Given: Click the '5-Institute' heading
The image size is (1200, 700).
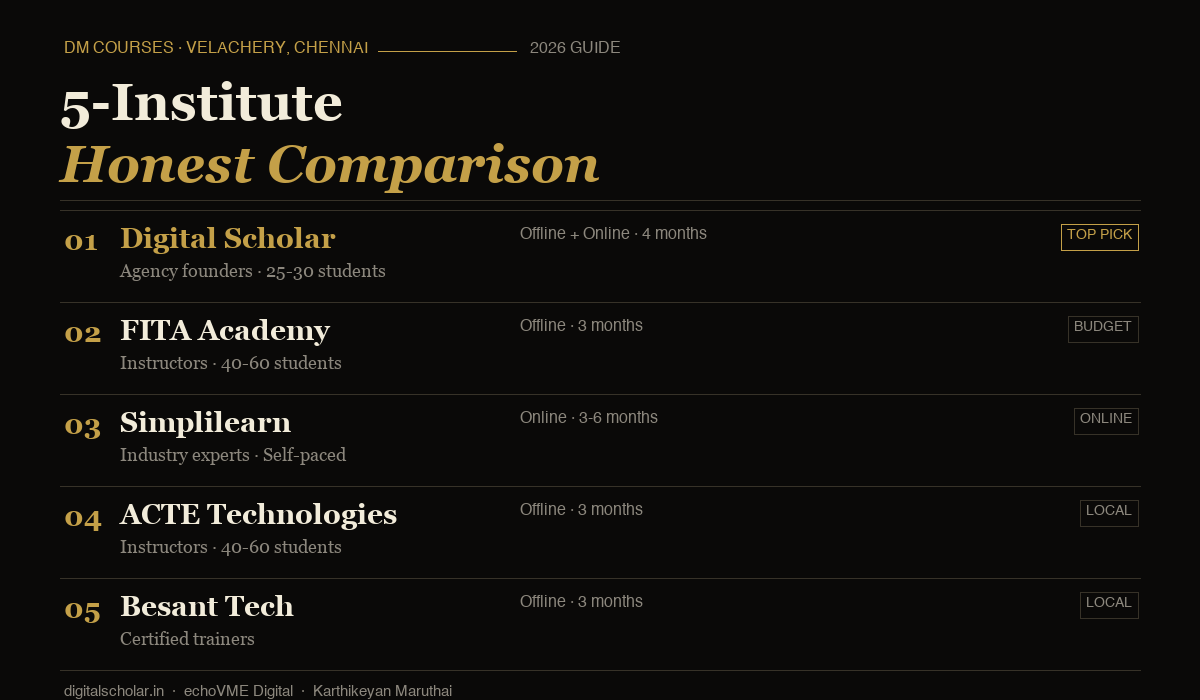Looking at the screenshot, I should (202, 103).
